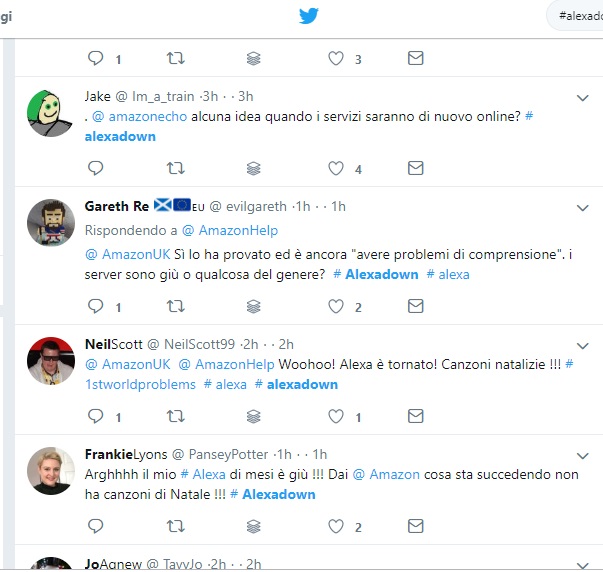
Task: Send Jake's tweet via direct message envelope
Action: click(415, 168)
